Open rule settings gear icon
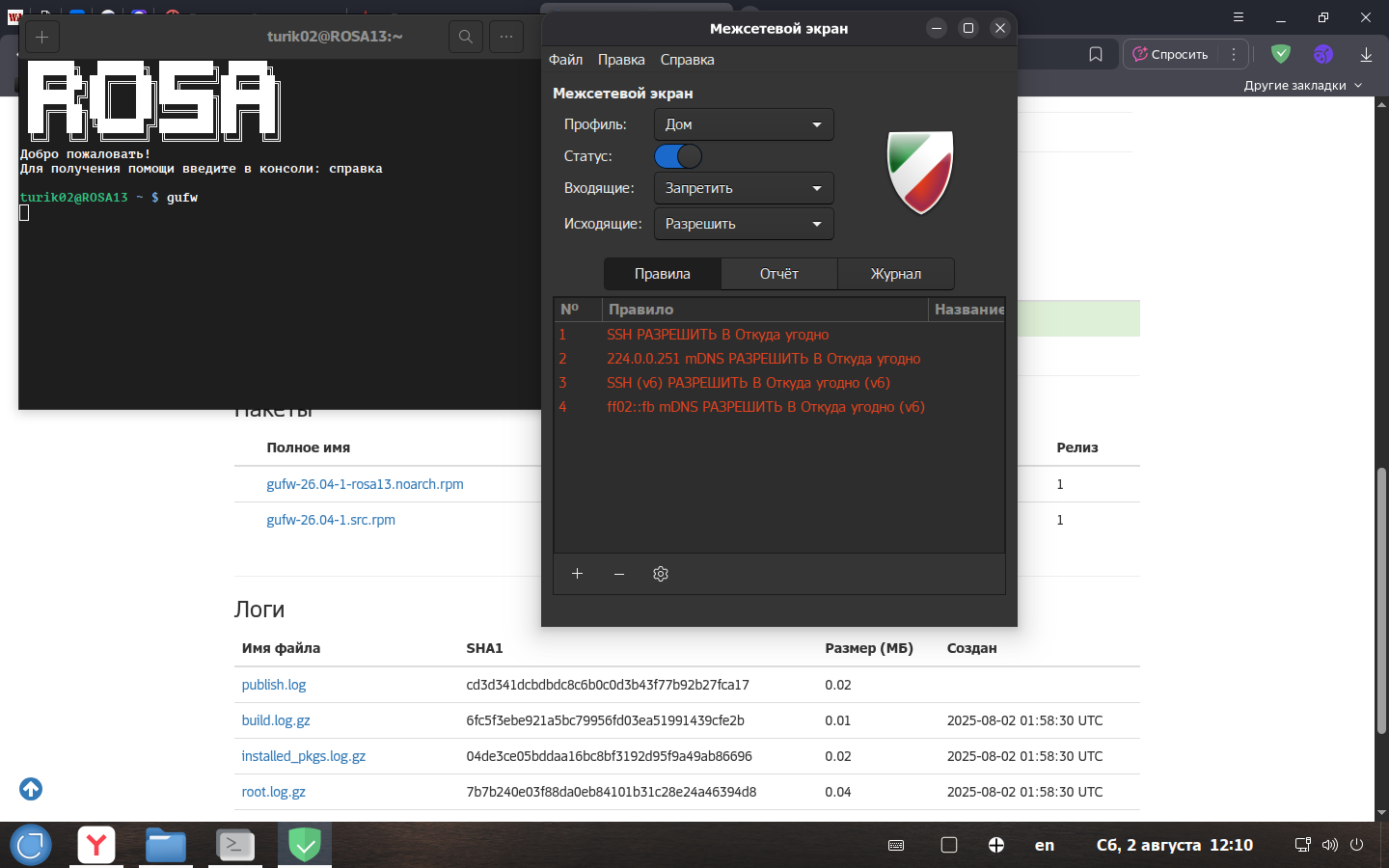 (661, 574)
